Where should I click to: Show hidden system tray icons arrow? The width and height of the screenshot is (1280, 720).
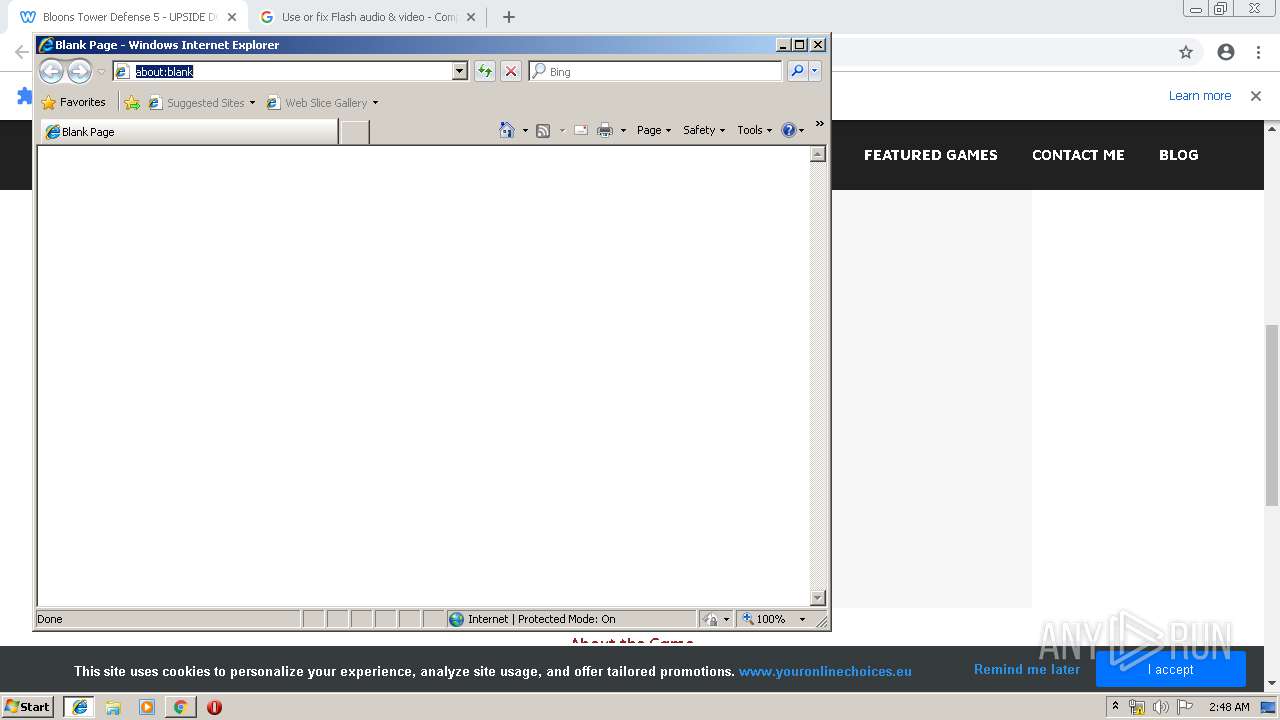[x=1115, y=706]
